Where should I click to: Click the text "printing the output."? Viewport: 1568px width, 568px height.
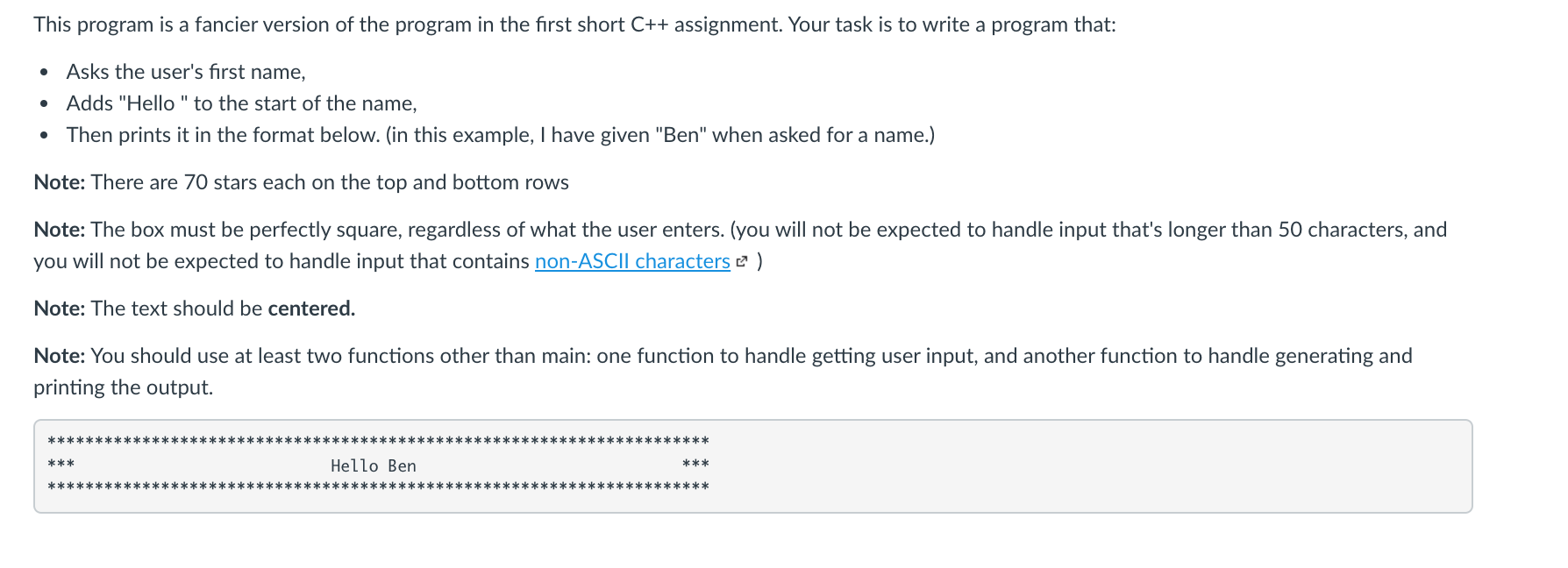(x=123, y=387)
